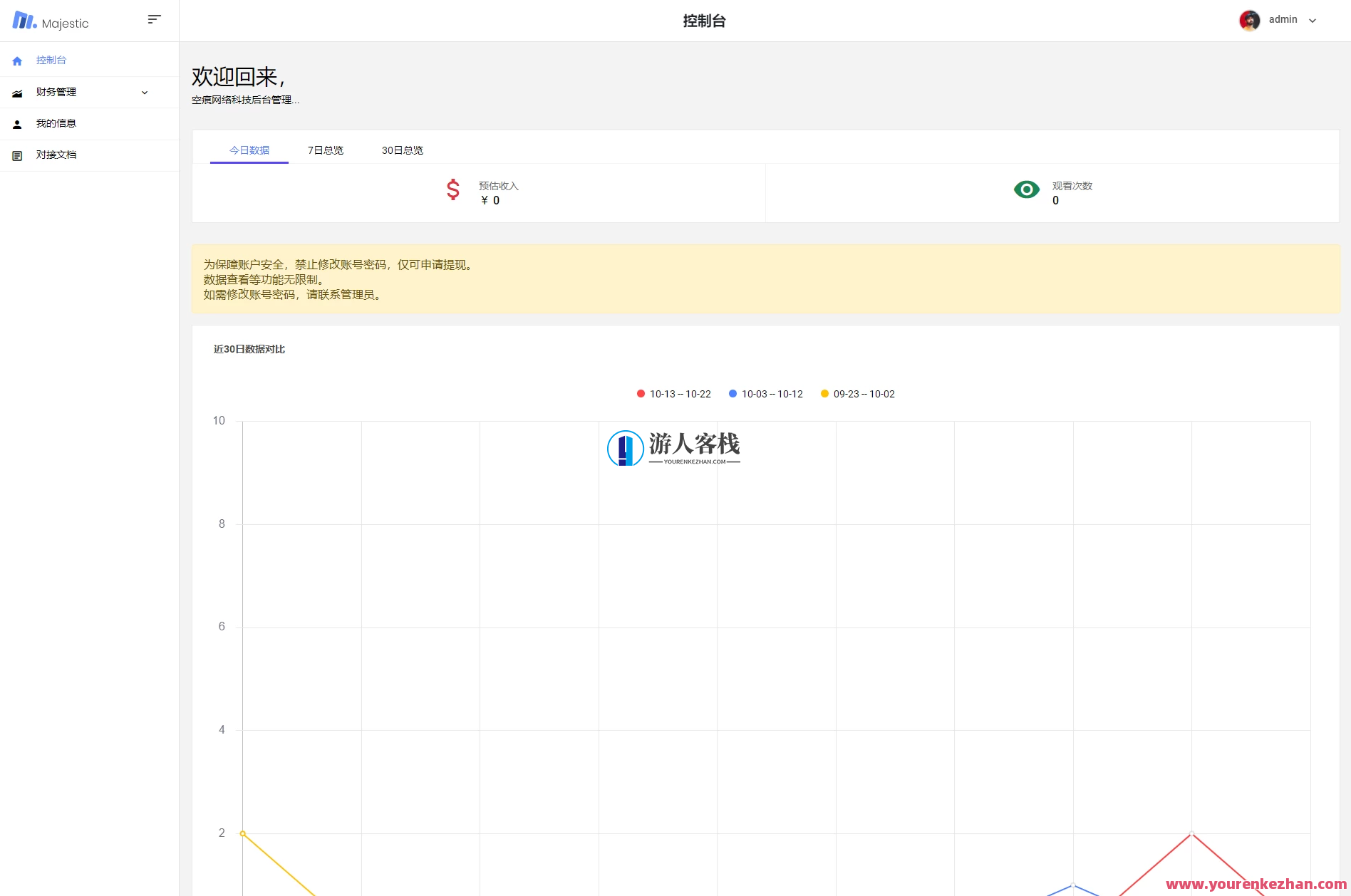Click the sidebar collapse icon near the logo

click(x=154, y=19)
